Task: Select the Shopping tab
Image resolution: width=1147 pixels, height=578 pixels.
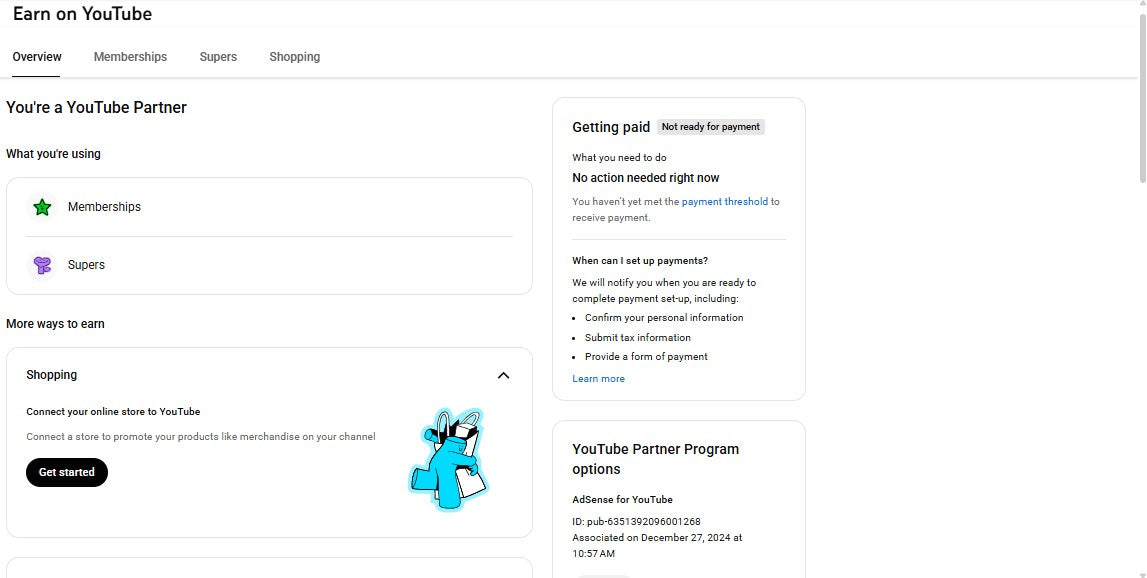Action: pos(294,57)
